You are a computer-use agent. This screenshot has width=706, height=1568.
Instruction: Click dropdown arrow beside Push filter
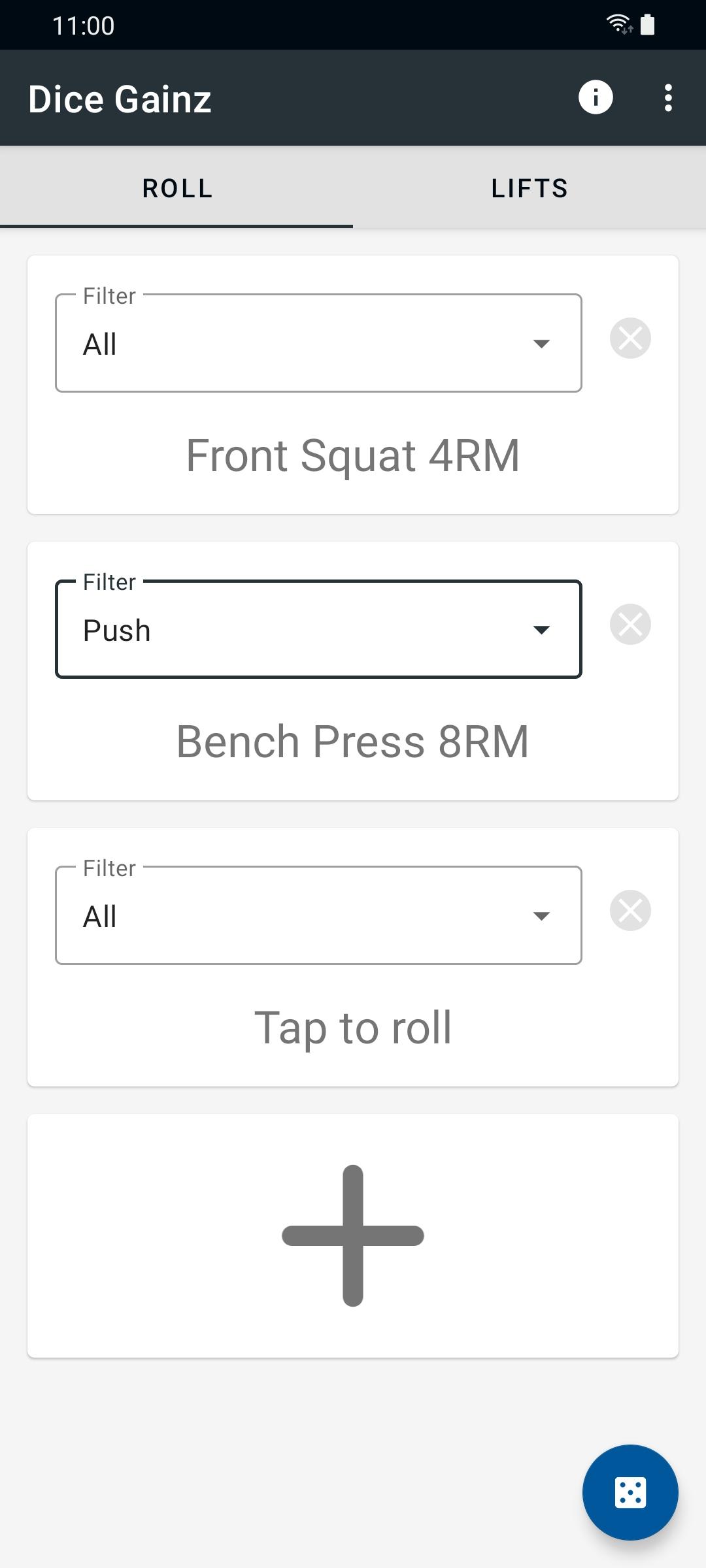click(x=541, y=630)
